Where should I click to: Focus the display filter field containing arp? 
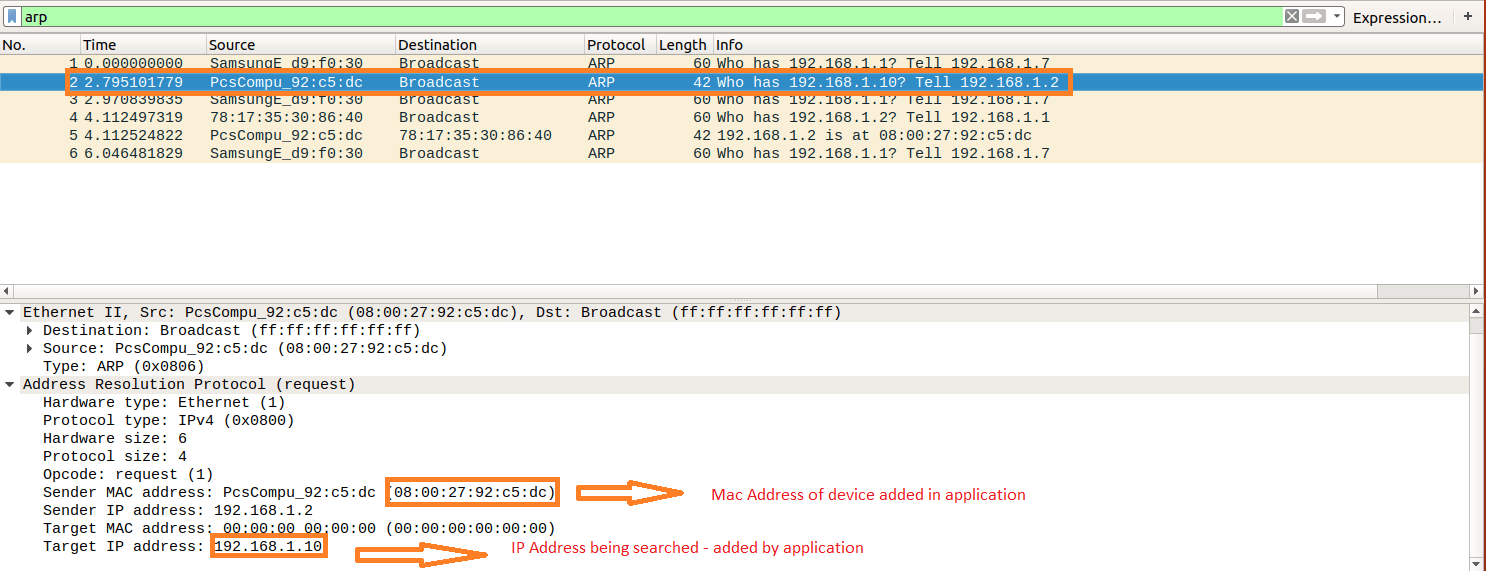point(650,17)
